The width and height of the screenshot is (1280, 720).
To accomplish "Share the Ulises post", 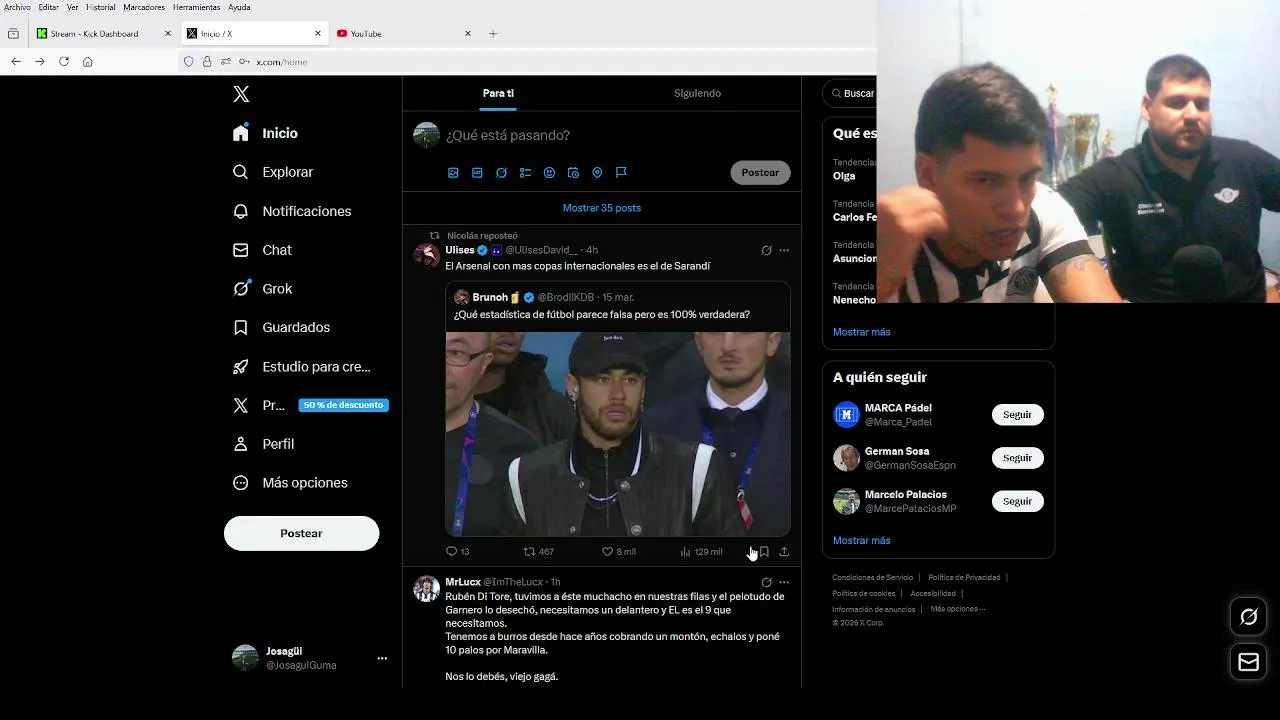I will pyautogui.click(x=784, y=552).
